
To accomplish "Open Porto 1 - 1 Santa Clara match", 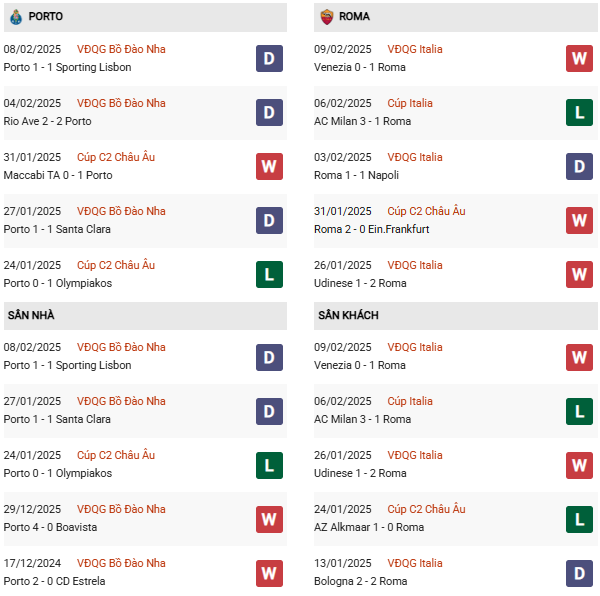I will coord(57,229).
